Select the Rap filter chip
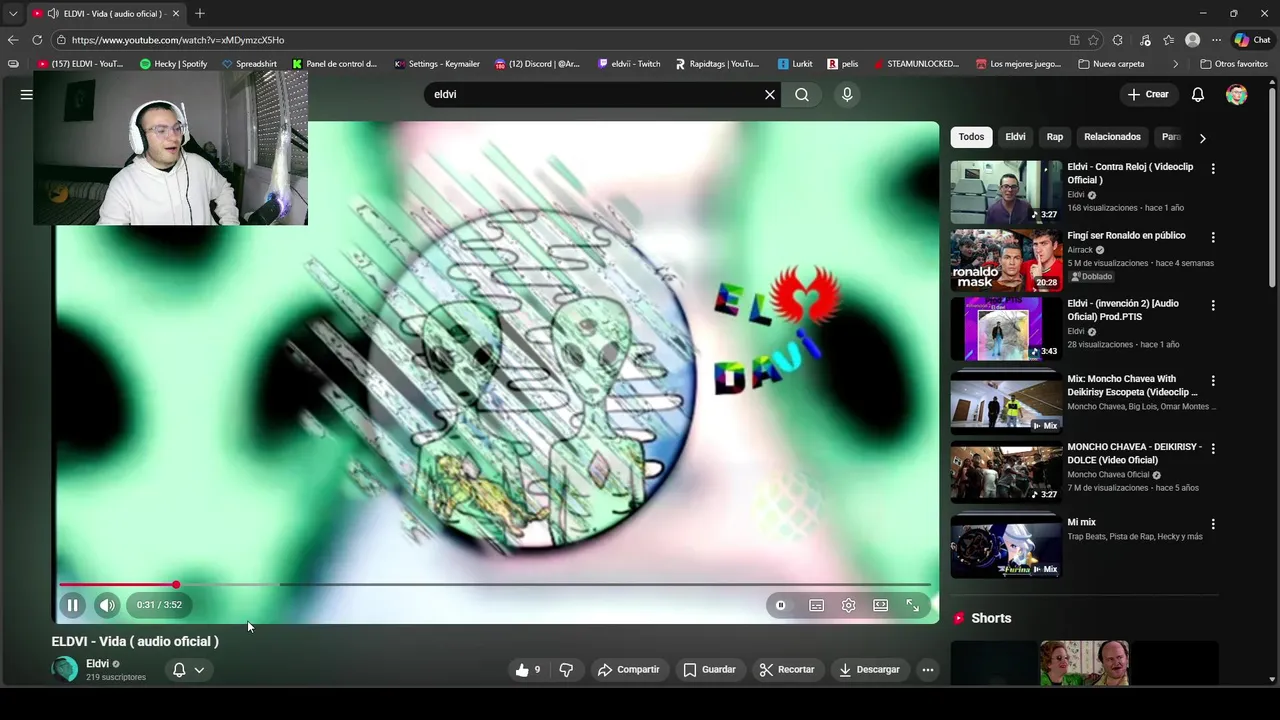Viewport: 1280px width, 720px height. pyautogui.click(x=1055, y=137)
